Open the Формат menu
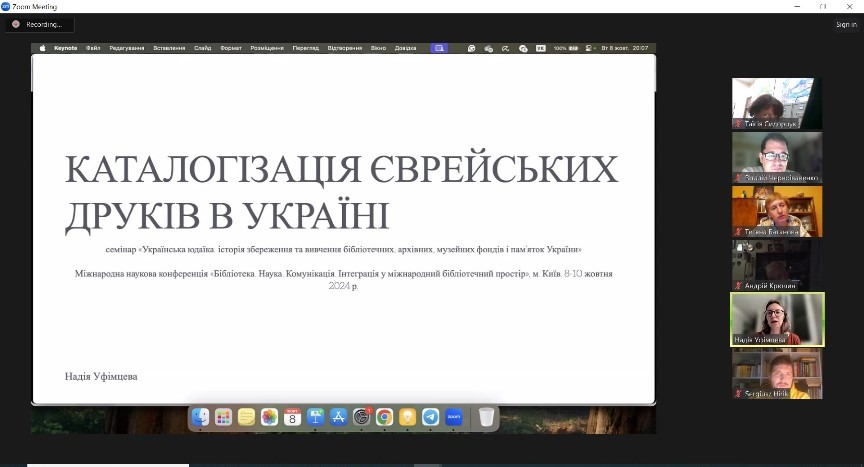This screenshot has height=467, width=864. click(231, 47)
